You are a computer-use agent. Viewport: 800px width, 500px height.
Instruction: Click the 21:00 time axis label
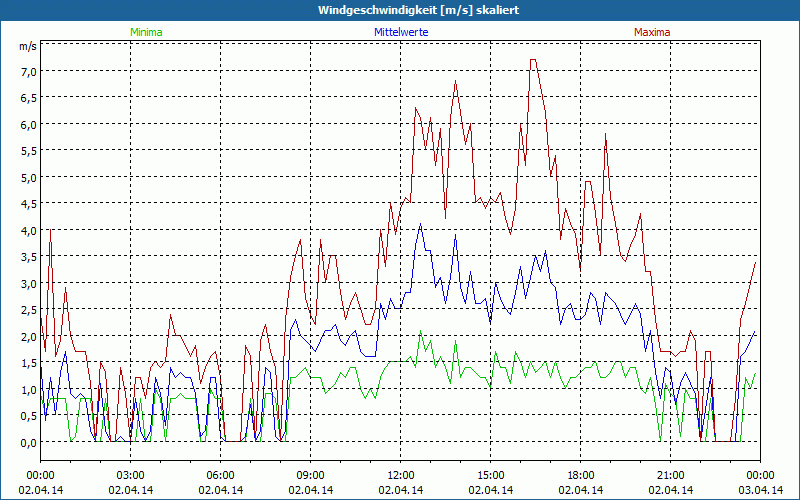click(x=670, y=475)
